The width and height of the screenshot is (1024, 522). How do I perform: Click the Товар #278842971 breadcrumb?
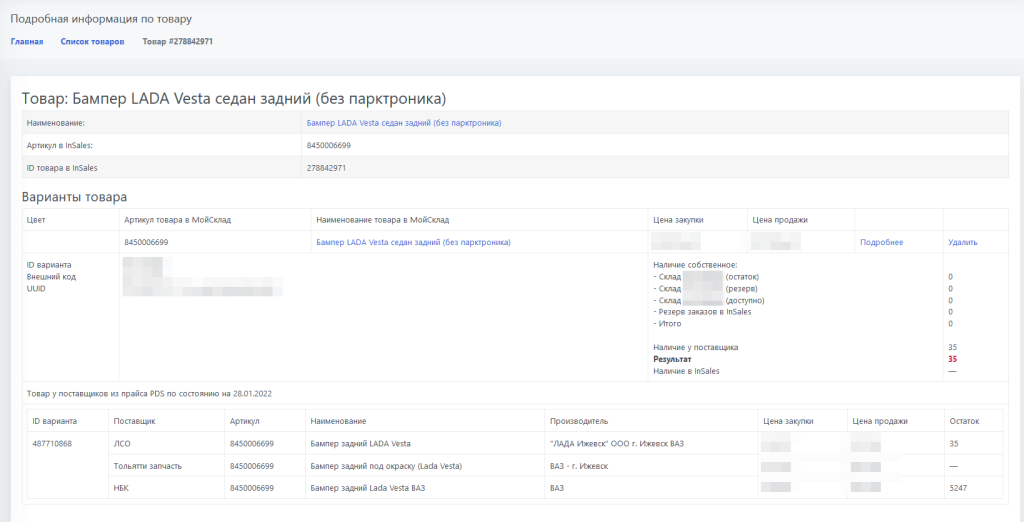[x=177, y=42]
